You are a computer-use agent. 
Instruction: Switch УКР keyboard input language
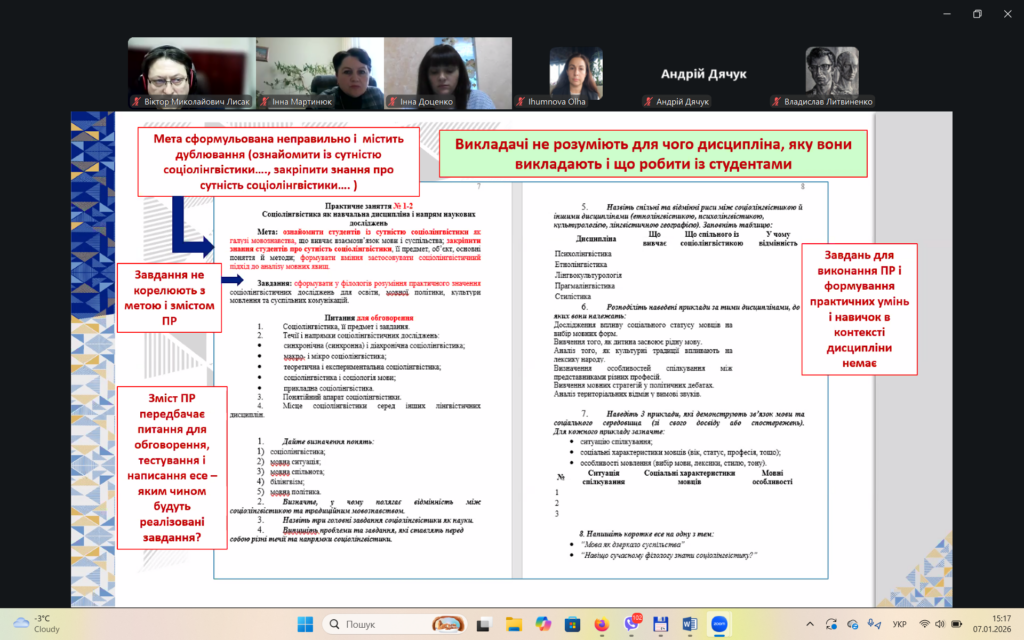[x=898, y=623]
